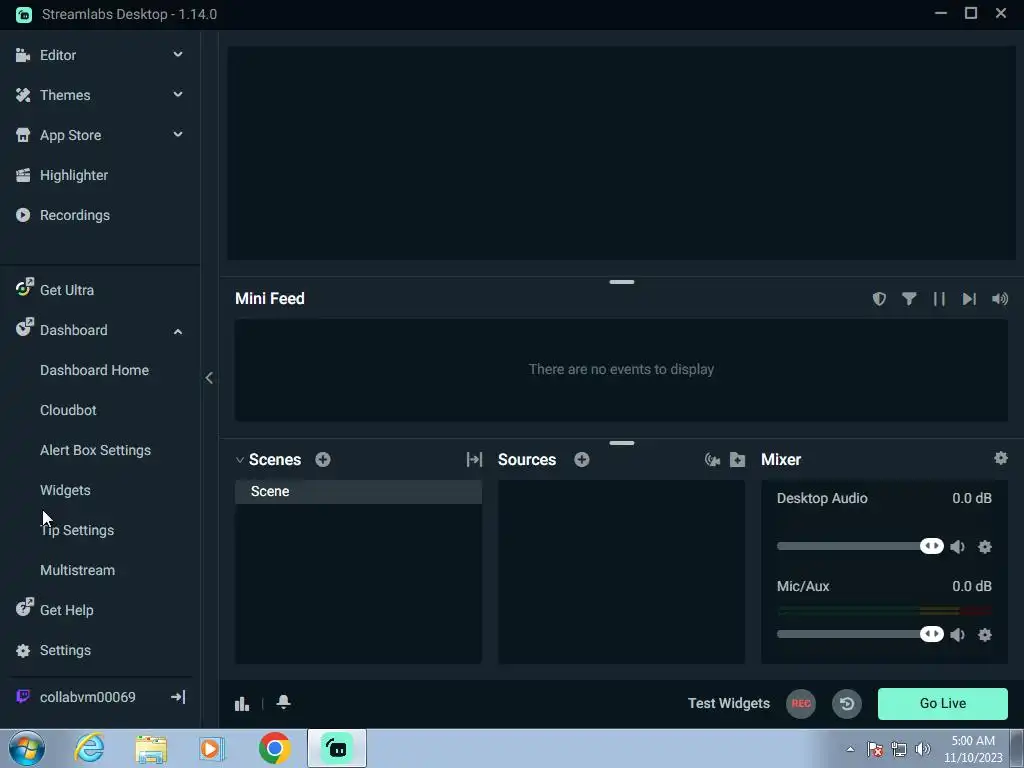Expand the App Store chevron
This screenshot has height=768, width=1024.
point(178,135)
